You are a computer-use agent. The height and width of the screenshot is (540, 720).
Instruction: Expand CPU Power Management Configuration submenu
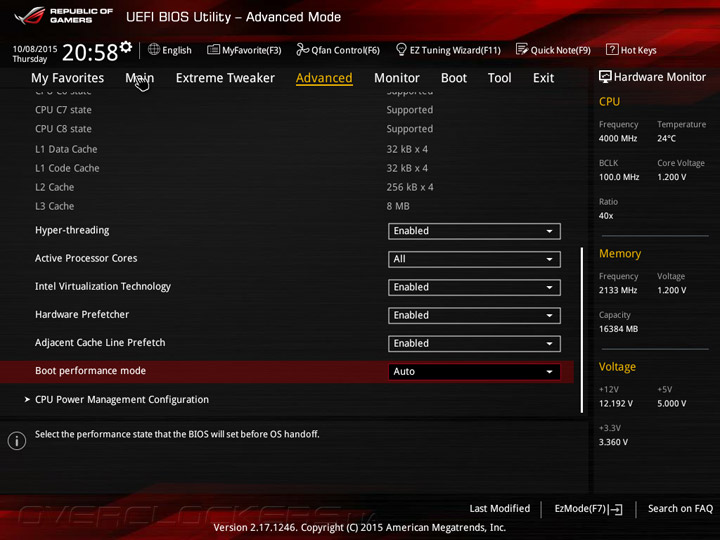[x=122, y=400]
